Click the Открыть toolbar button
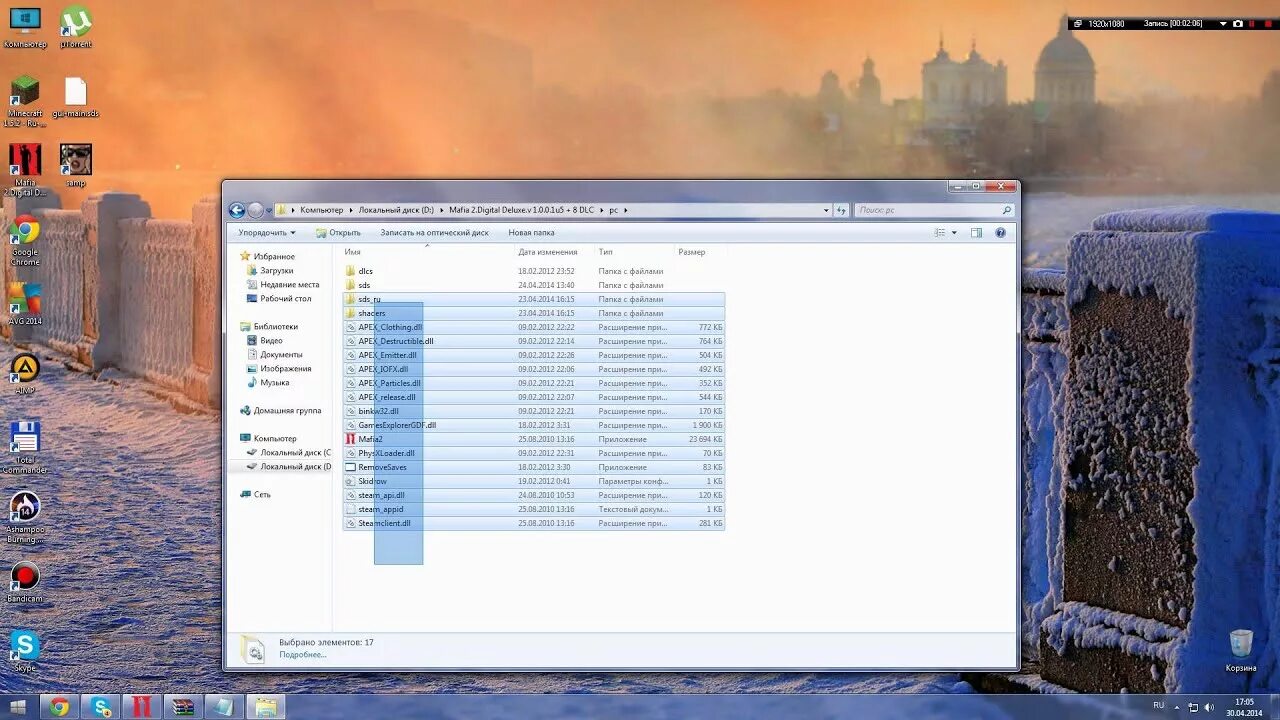Viewport: 1280px width, 720px height. (339, 232)
